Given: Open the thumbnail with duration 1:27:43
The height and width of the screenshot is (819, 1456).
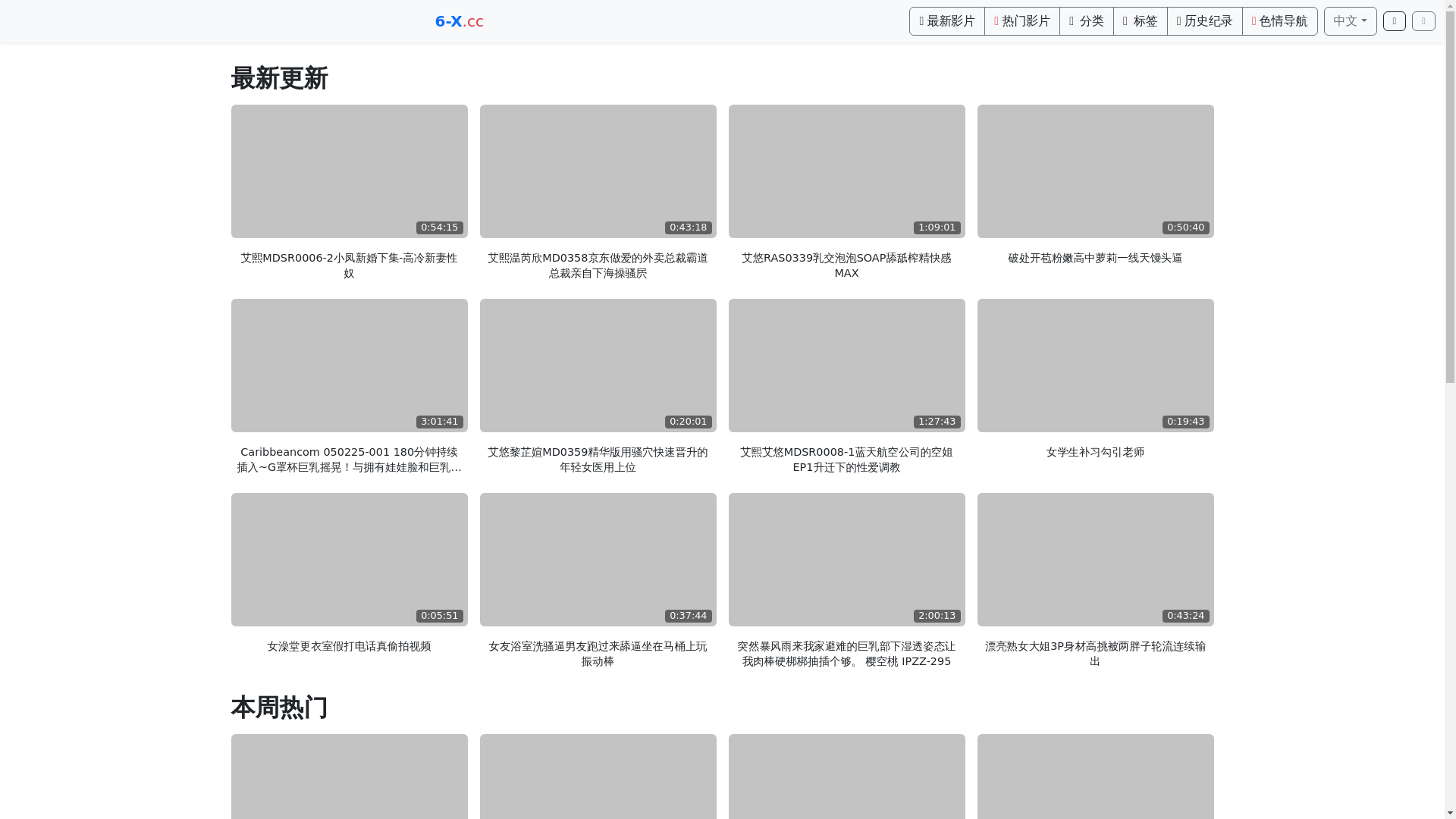Looking at the screenshot, I should point(846,366).
